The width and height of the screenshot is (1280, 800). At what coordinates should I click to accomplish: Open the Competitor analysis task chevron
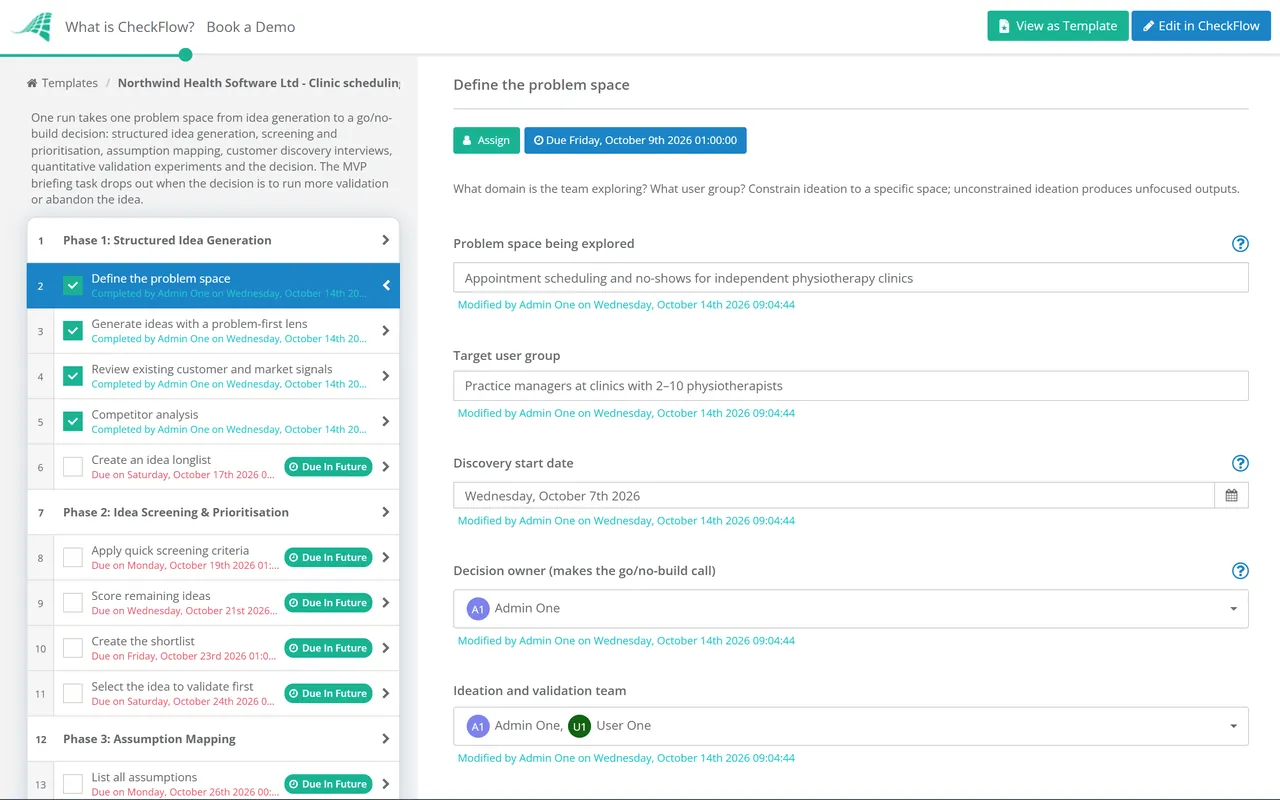point(386,422)
